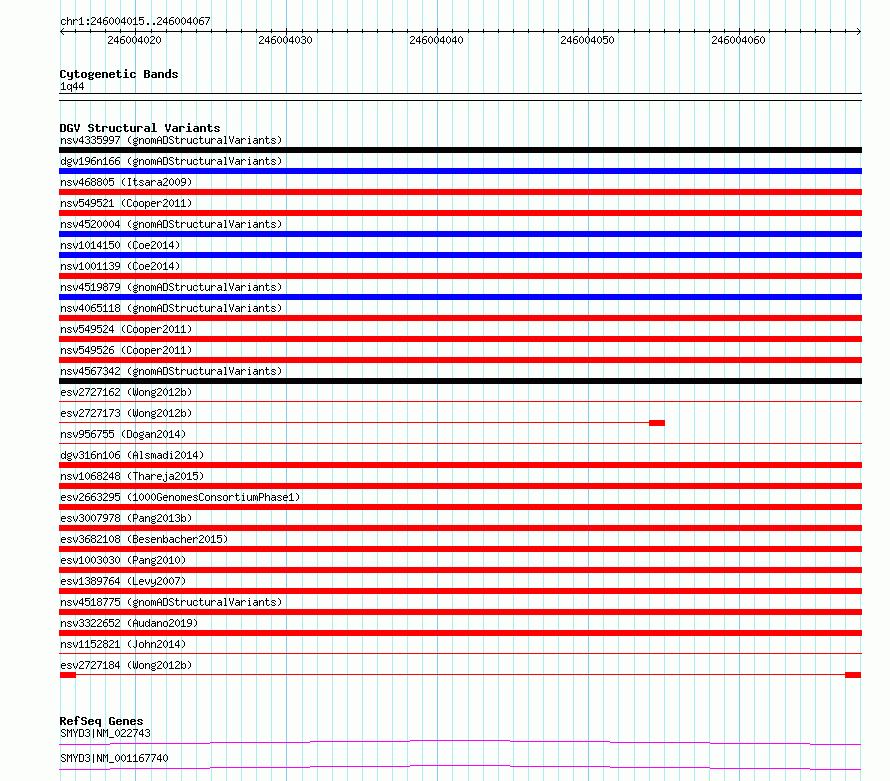Click the ruler's right arrow end
This screenshot has width=890, height=781.
point(859,32)
